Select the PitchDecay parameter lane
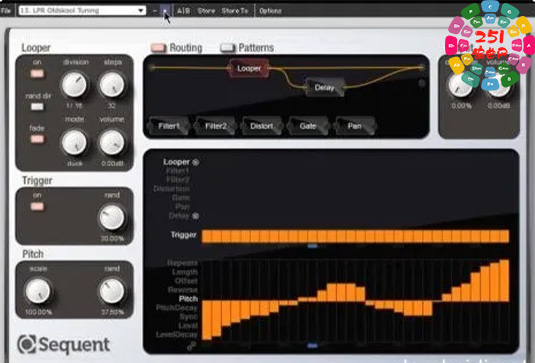 pyautogui.click(x=177, y=308)
